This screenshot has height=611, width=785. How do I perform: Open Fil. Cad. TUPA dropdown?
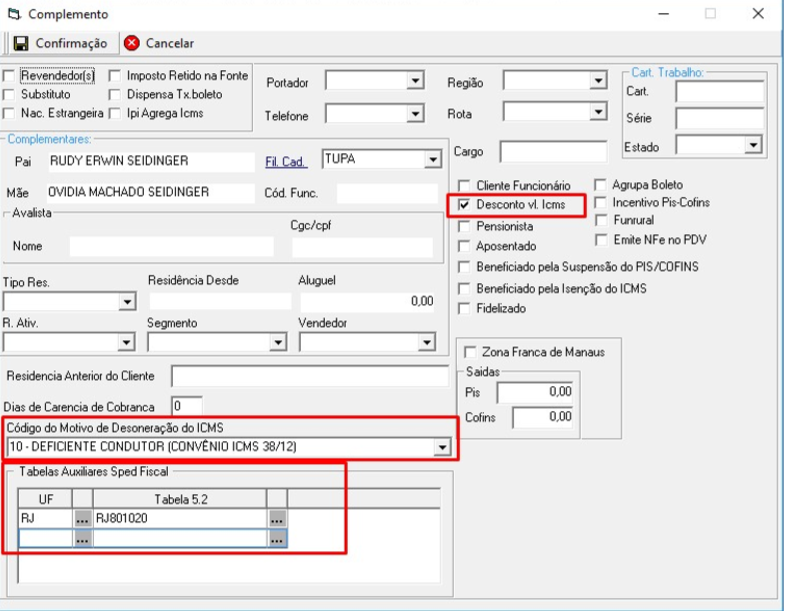[x=432, y=160]
